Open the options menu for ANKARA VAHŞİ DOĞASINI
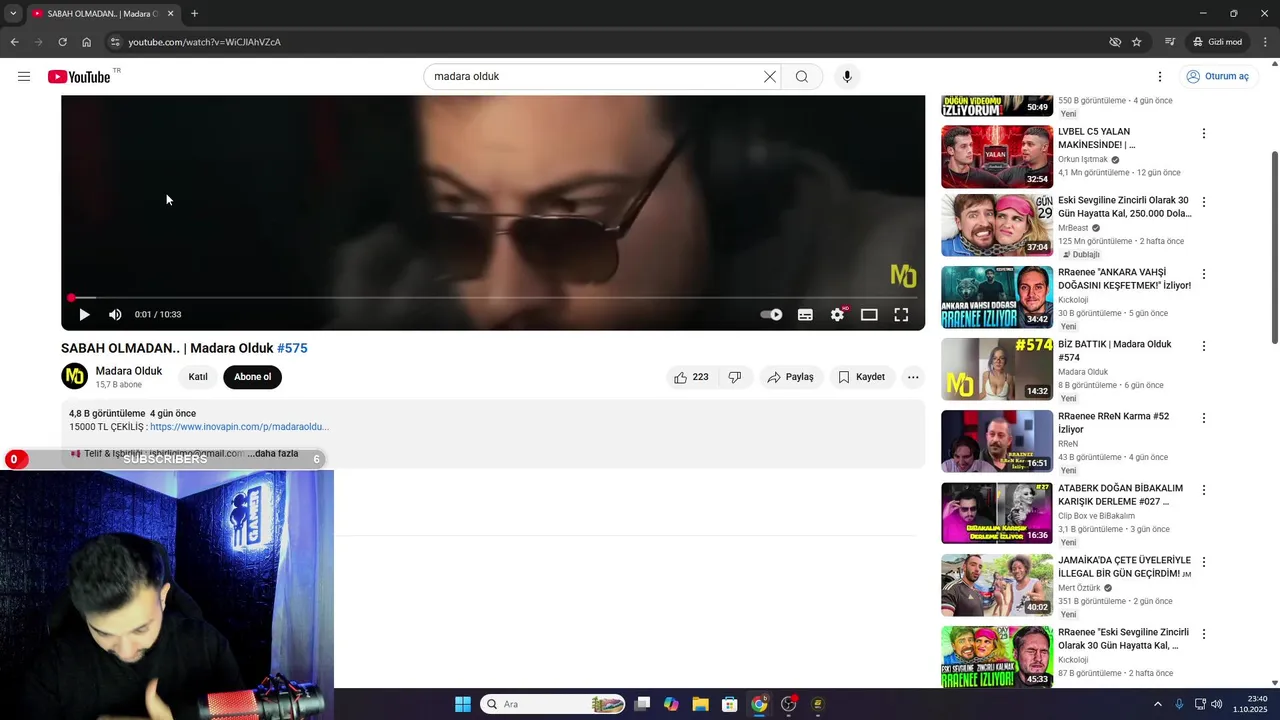This screenshot has height=720, width=1280. coord(1204,274)
